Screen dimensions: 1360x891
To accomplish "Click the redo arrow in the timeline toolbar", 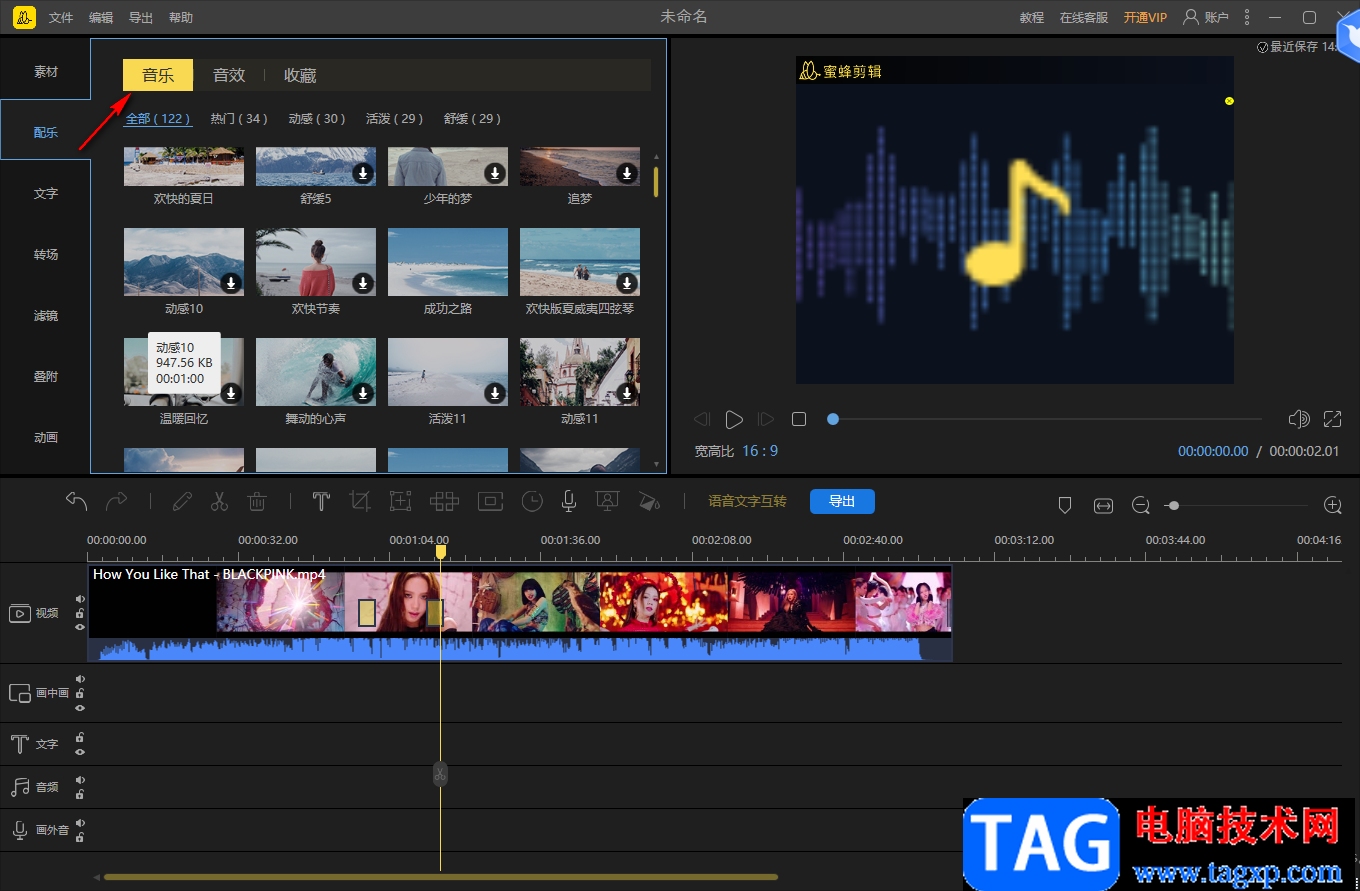I will [x=117, y=501].
